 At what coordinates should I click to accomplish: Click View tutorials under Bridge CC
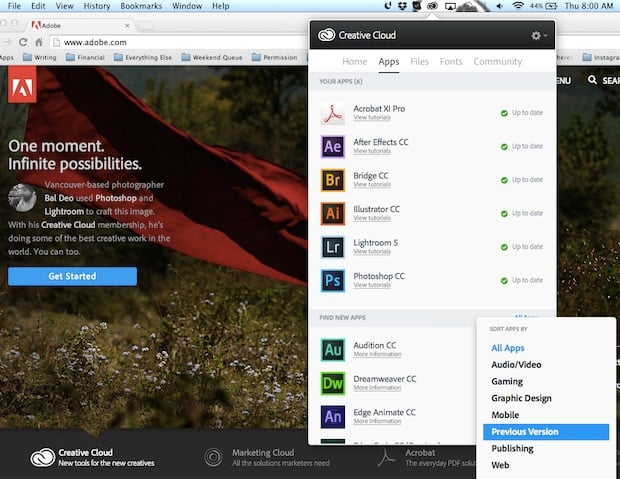coord(372,184)
